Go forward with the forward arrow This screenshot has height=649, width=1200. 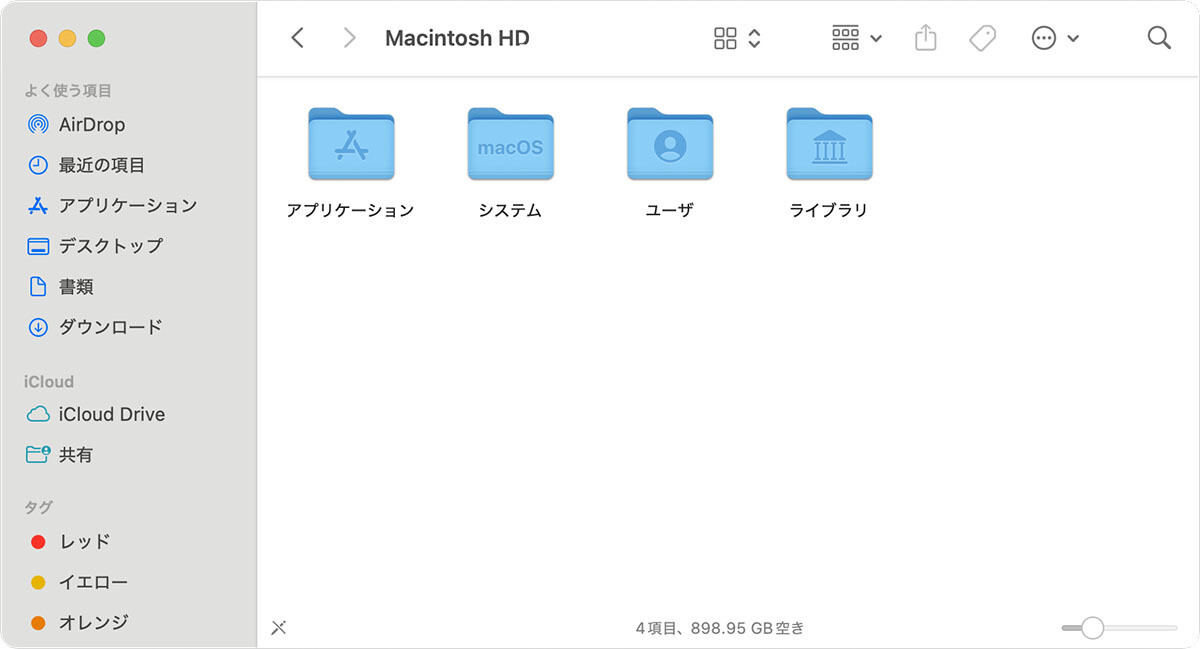[349, 38]
